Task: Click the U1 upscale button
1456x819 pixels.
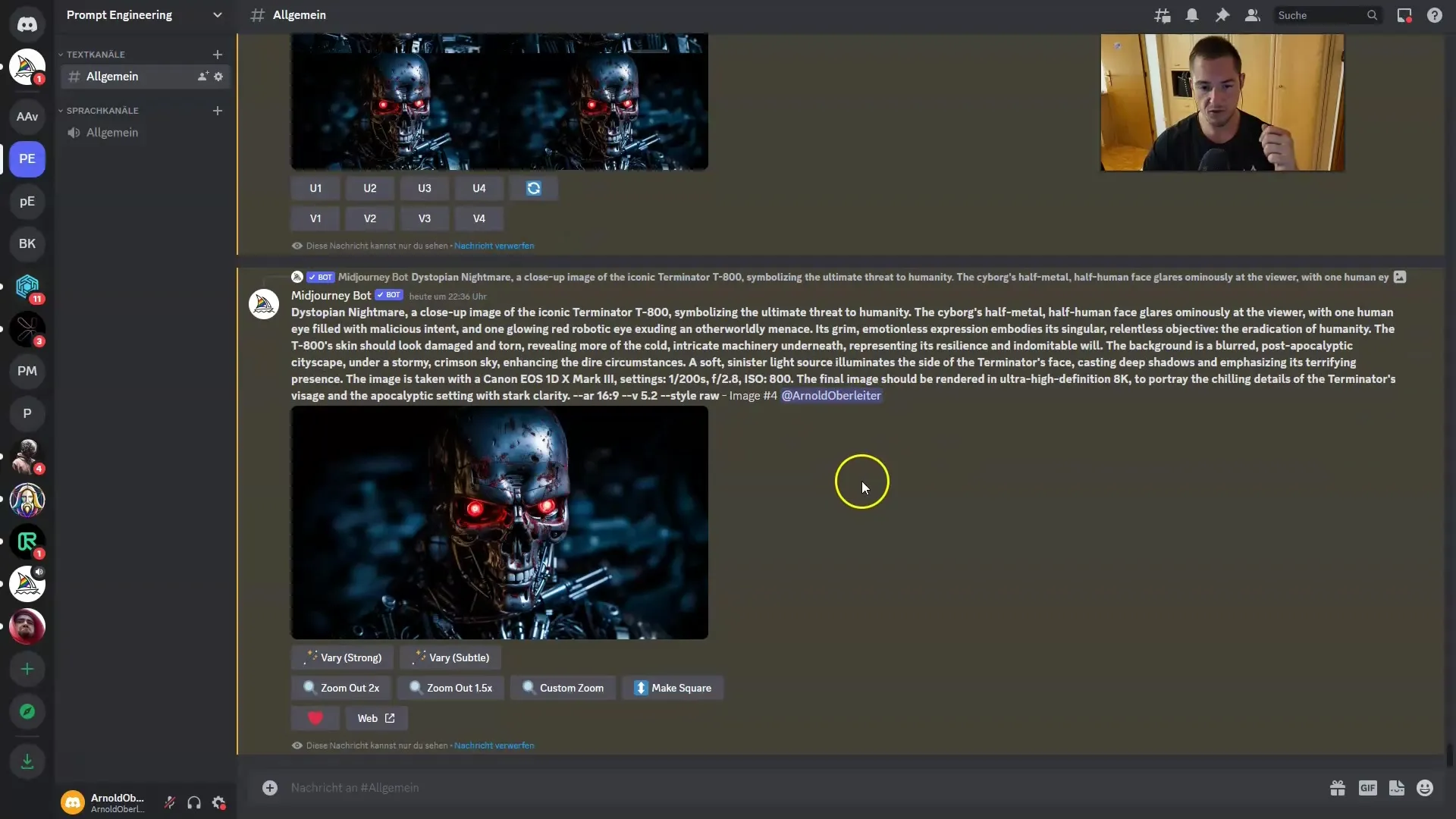Action: [315, 188]
